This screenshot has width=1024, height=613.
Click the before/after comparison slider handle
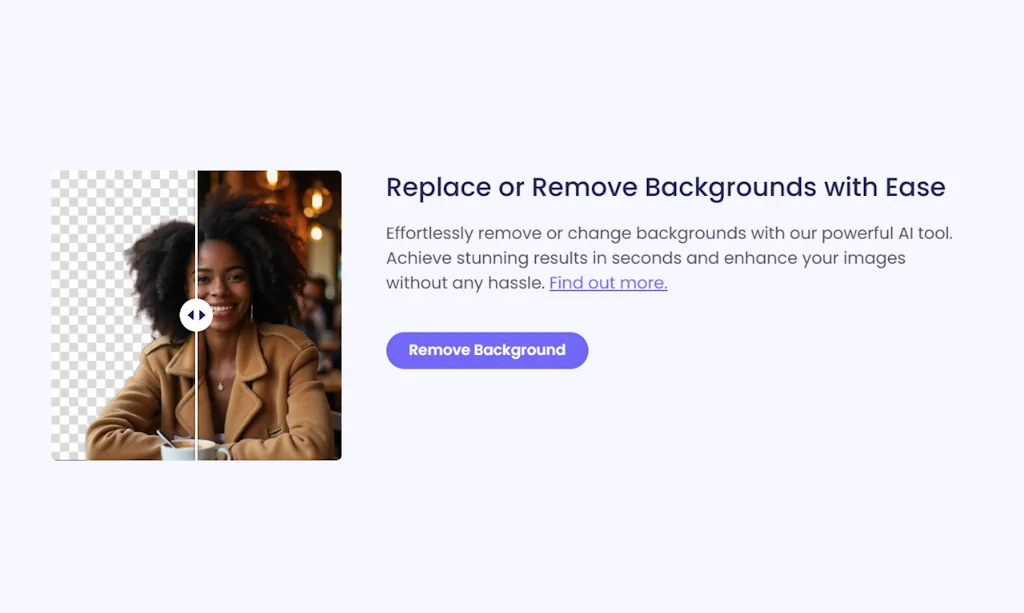[196, 315]
